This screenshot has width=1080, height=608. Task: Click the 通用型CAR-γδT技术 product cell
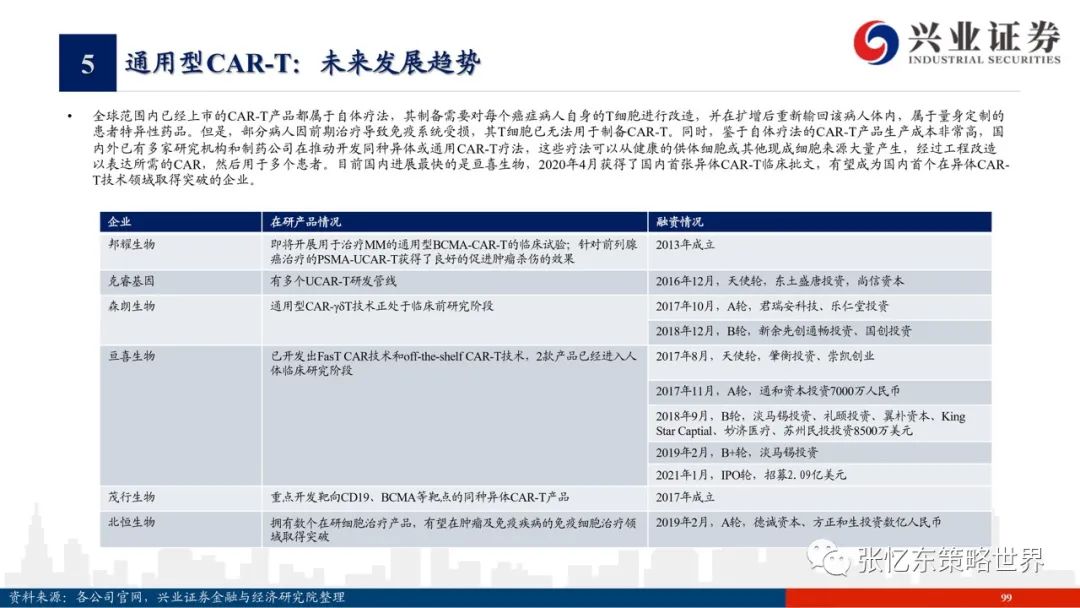455,320
